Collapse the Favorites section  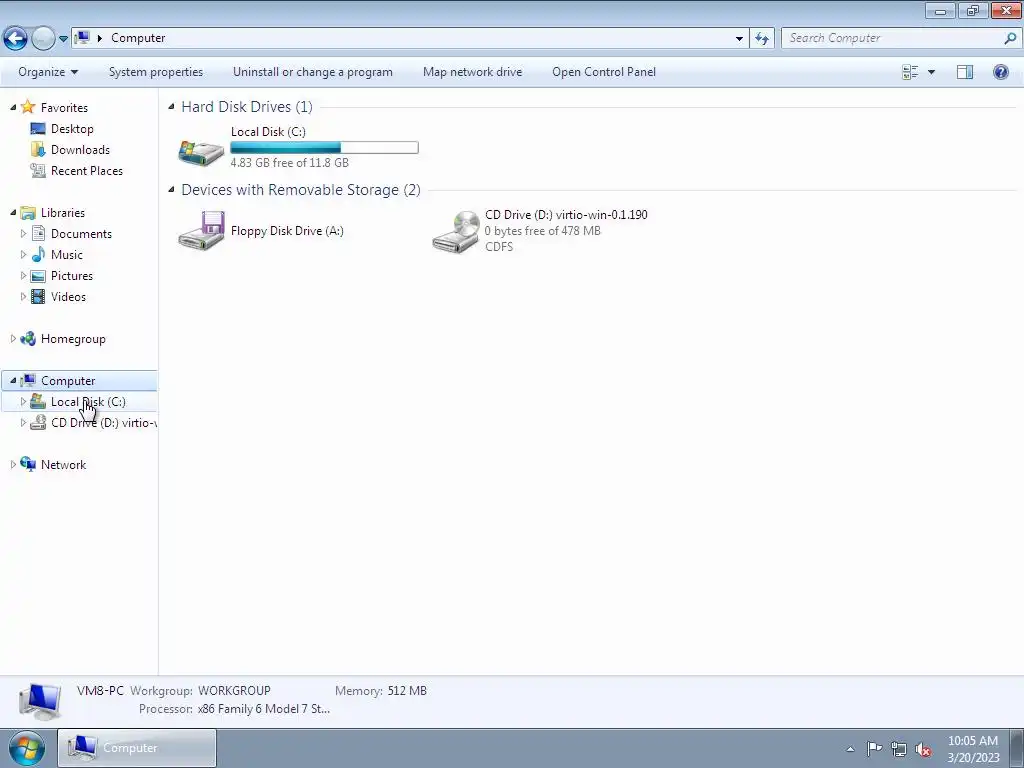click(x=13, y=107)
